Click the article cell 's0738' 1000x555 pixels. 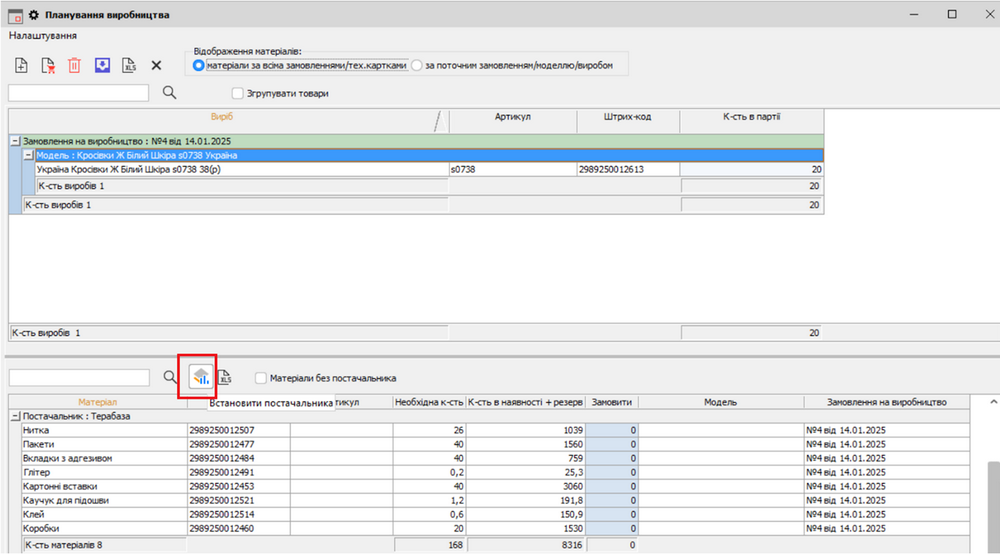click(513, 169)
